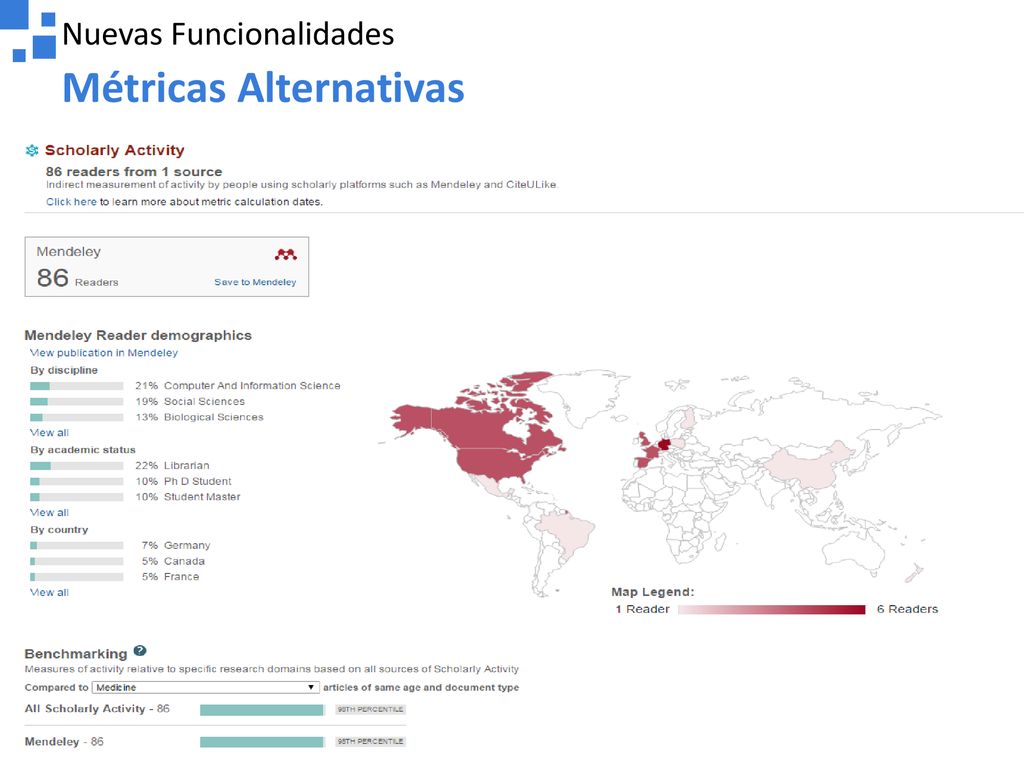Screen dimensions: 1024x768
Task: Click the Ph D Student percentage bar
Action: point(76,481)
